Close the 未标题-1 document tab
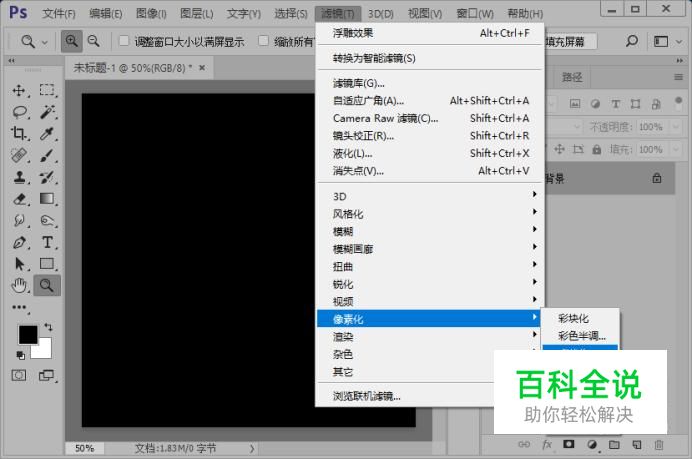Screen dimensions: 692x459 point(202,68)
